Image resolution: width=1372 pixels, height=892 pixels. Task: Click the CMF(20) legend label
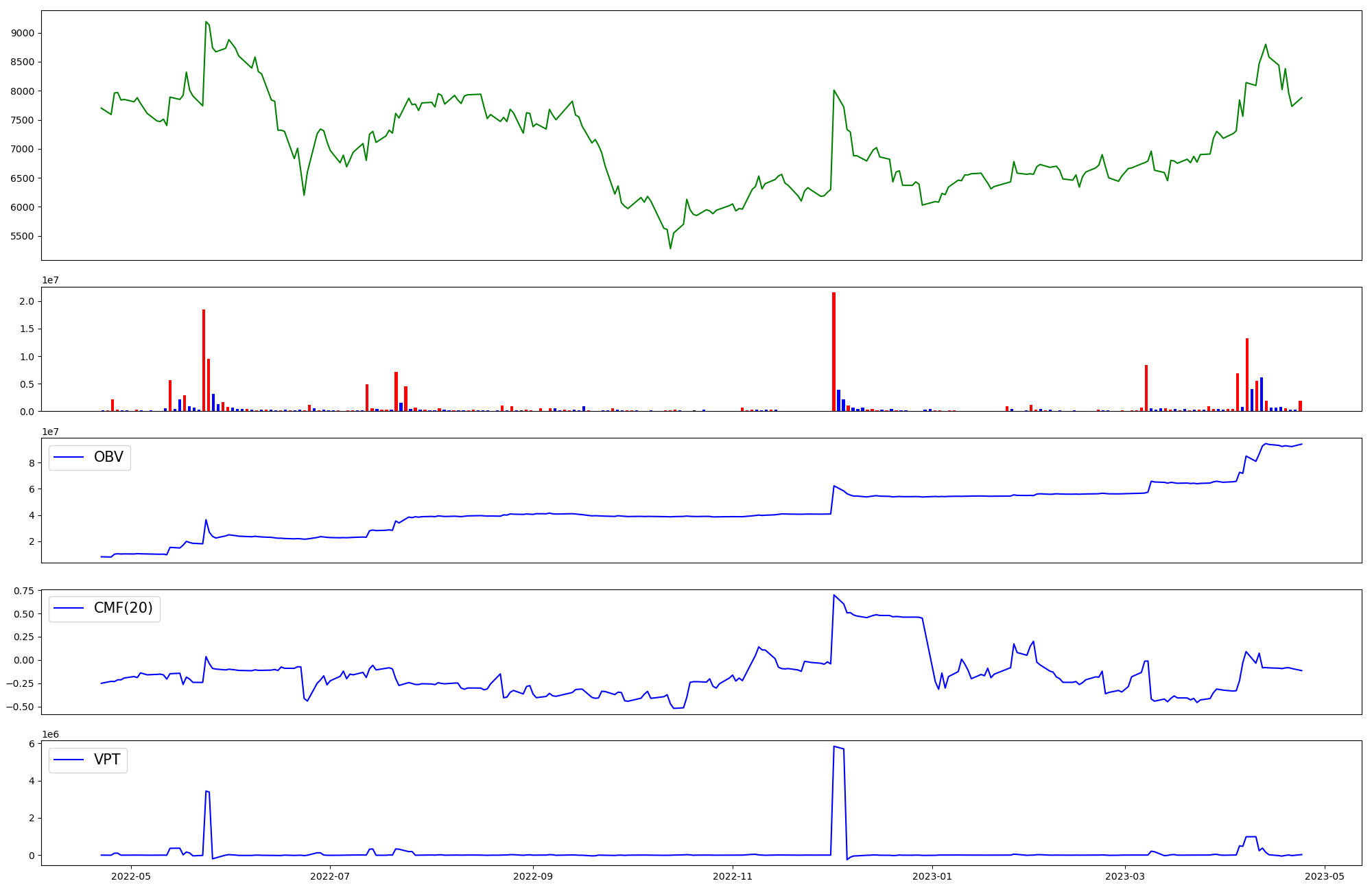(123, 609)
